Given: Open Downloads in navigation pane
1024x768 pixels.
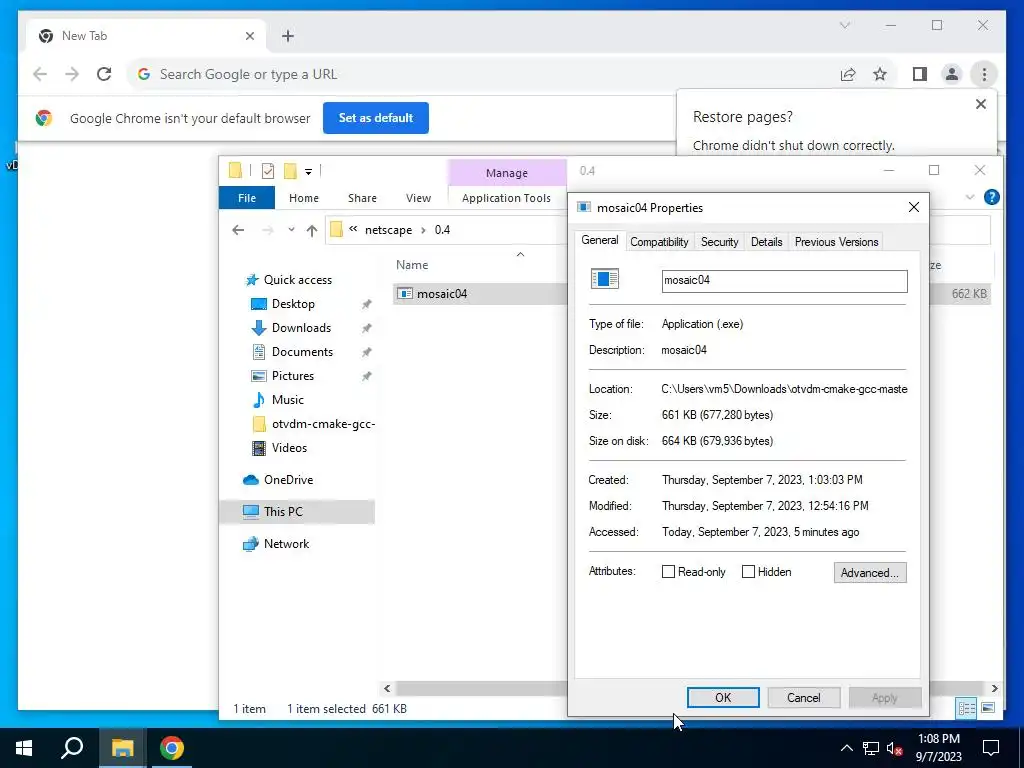Looking at the screenshot, I should [x=301, y=328].
